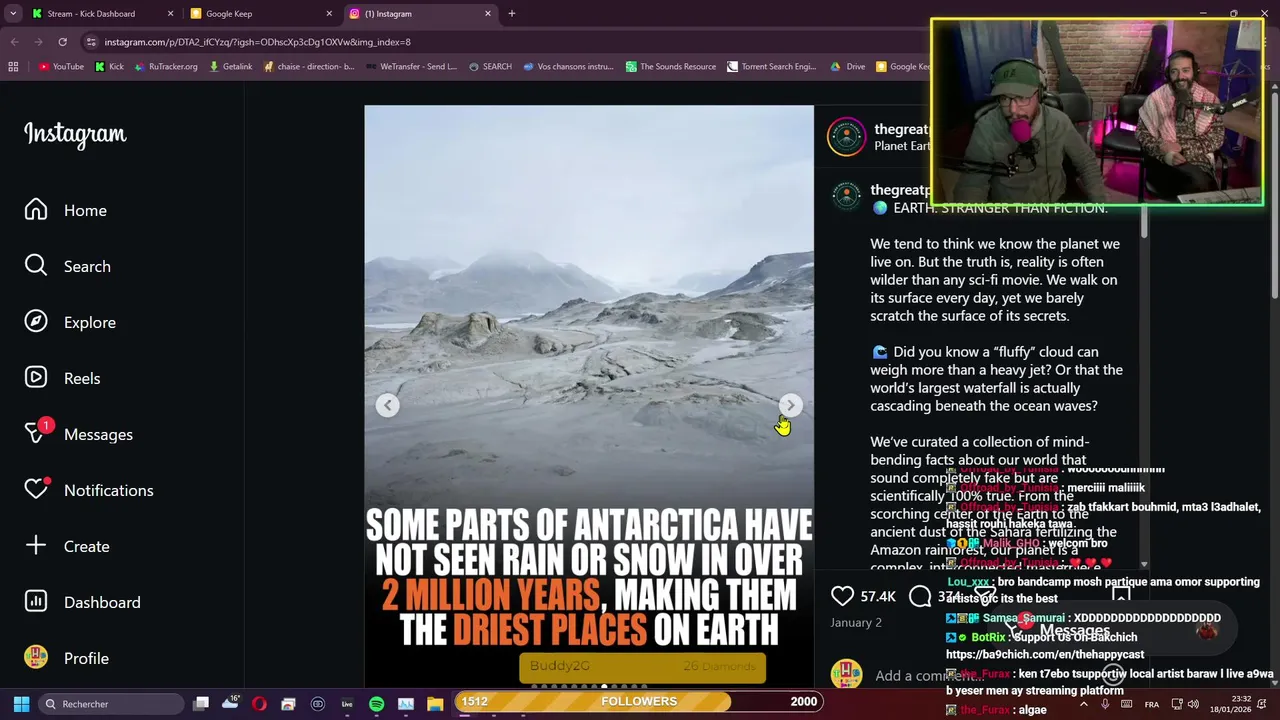Click Create plus in Instagram sidebar
The image size is (1280, 720).
pos(66,546)
